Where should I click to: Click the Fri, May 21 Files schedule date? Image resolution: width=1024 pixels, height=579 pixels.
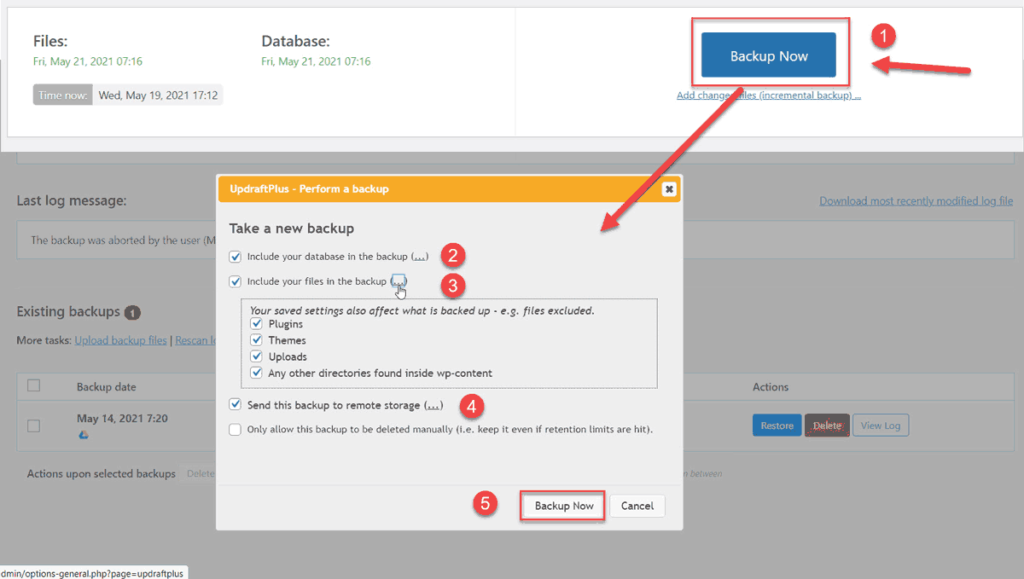[88, 61]
